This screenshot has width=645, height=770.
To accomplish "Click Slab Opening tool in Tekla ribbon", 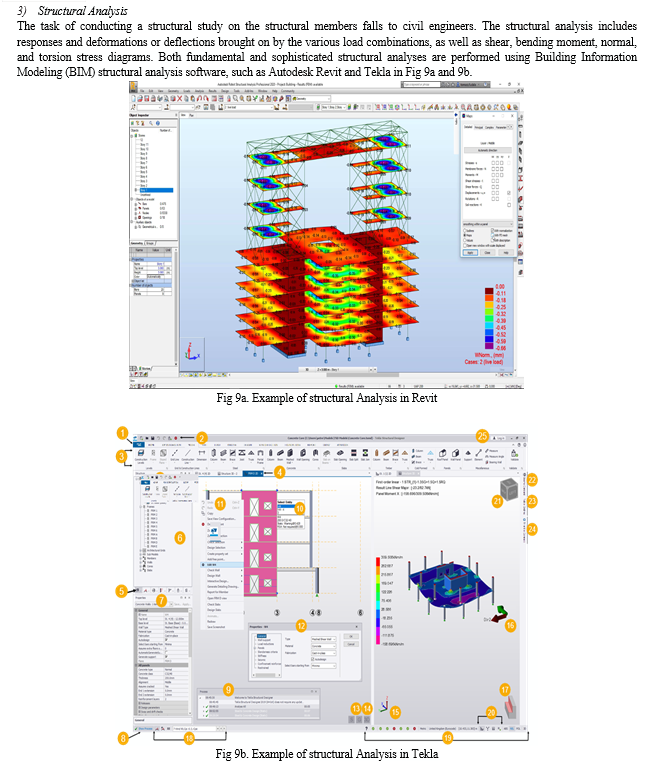I will point(340,456).
